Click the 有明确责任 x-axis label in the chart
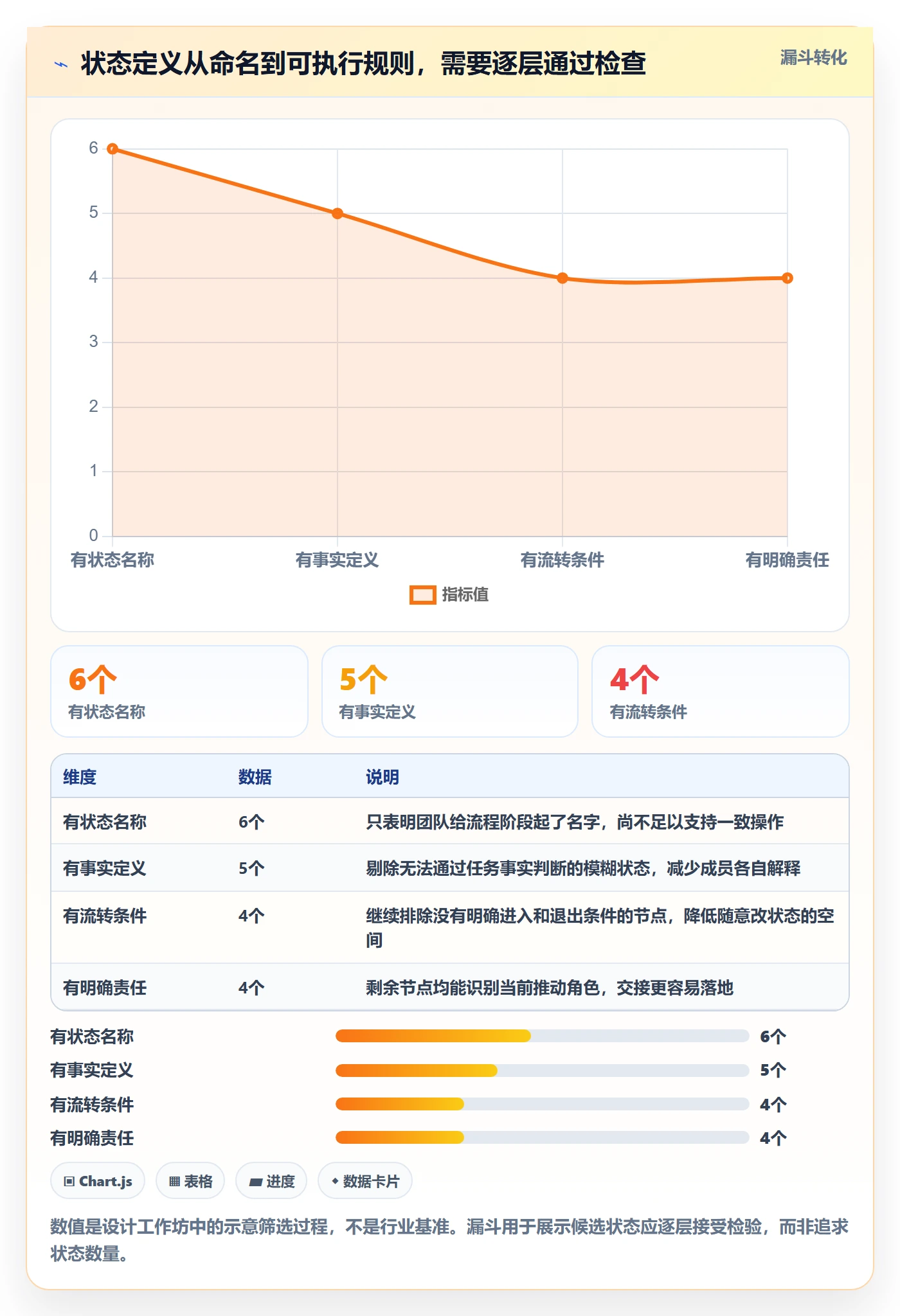This screenshot has width=900, height=1316. 788,560
